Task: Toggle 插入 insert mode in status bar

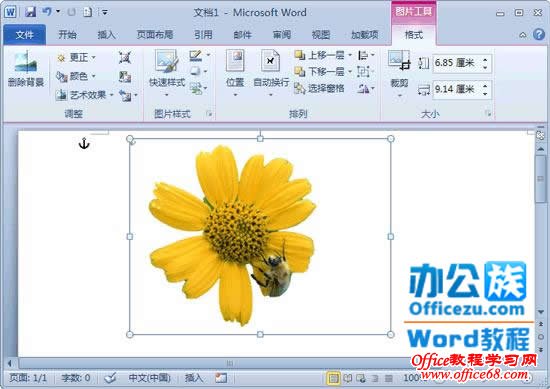Action: coord(194,378)
